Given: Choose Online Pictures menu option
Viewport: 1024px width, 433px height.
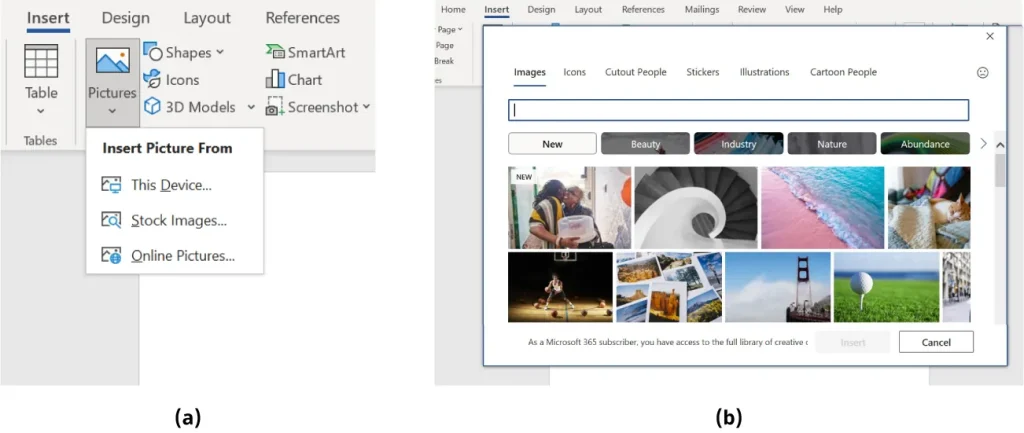Looking at the screenshot, I should 182,255.
